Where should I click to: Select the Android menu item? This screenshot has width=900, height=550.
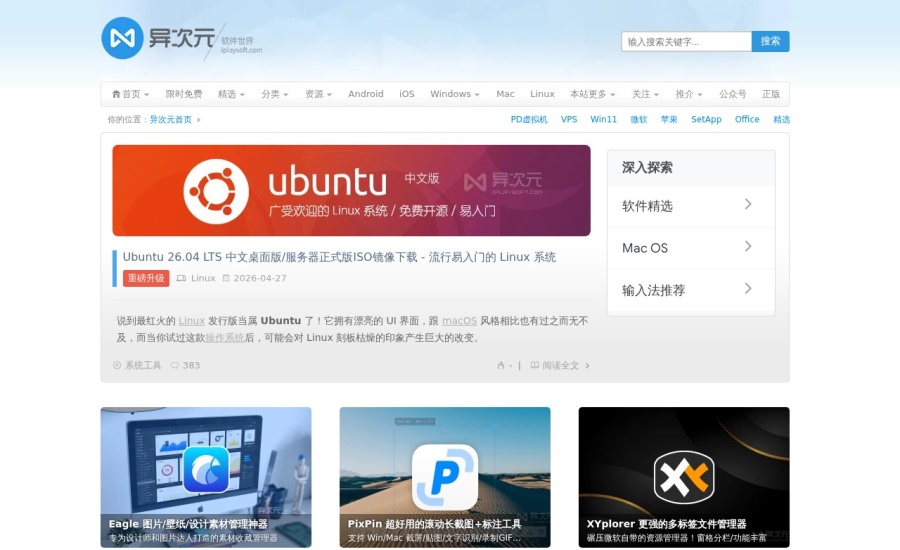tap(366, 94)
